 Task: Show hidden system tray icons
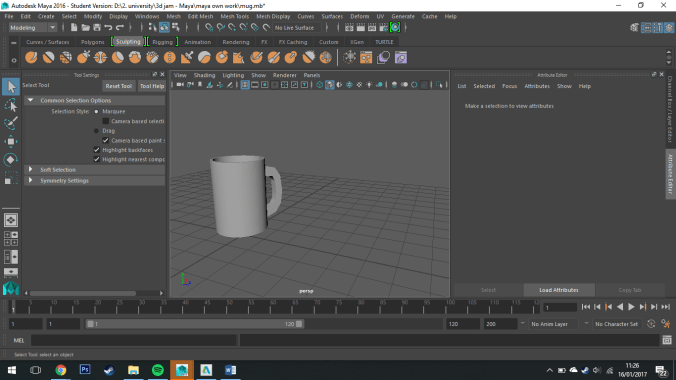(x=549, y=370)
